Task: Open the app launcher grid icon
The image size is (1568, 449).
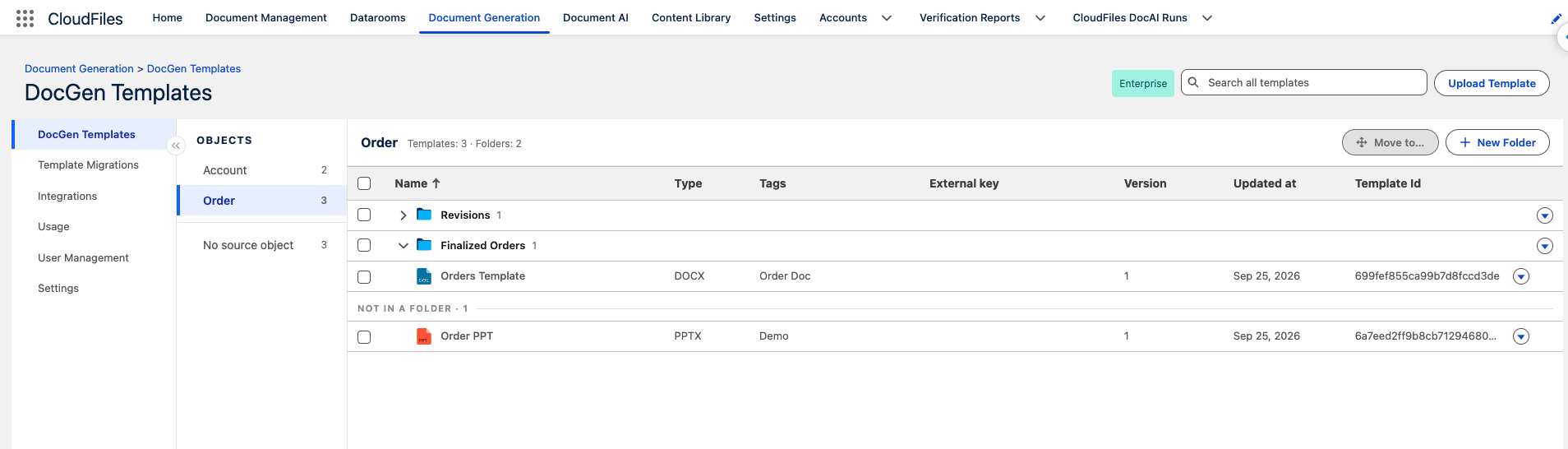Action: click(x=25, y=18)
